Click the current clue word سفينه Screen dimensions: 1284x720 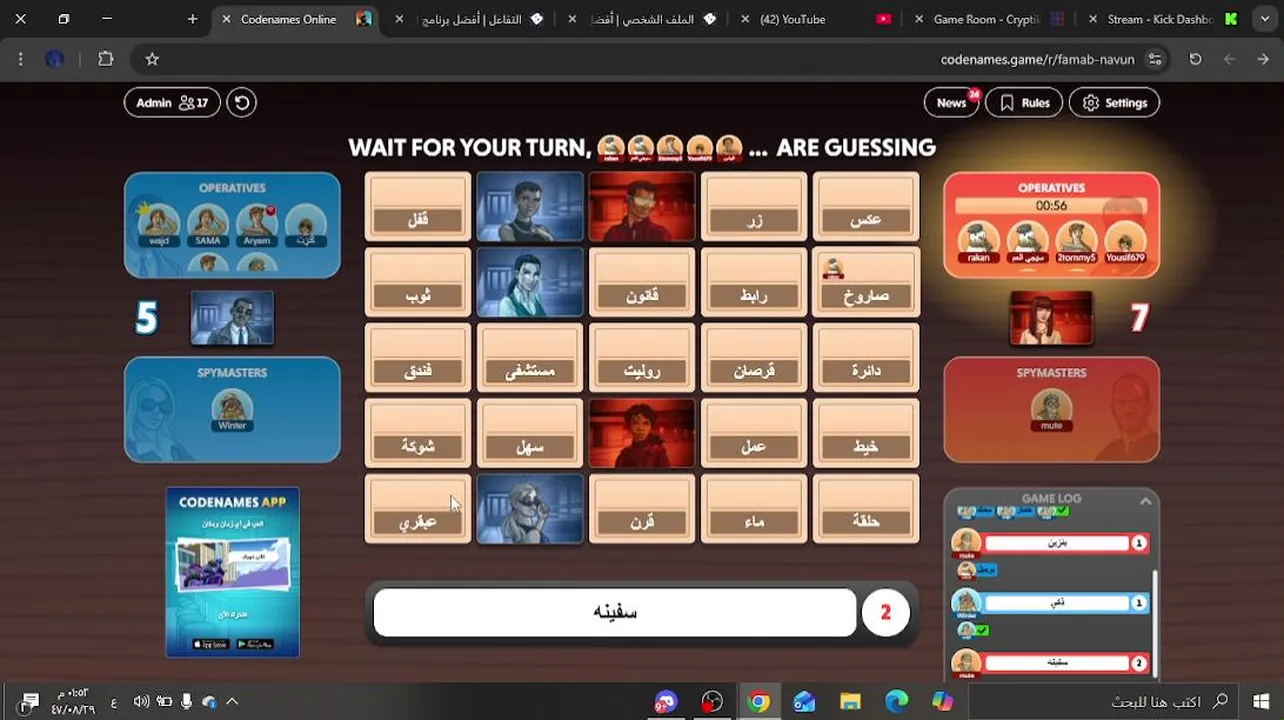[x=615, y=612]
